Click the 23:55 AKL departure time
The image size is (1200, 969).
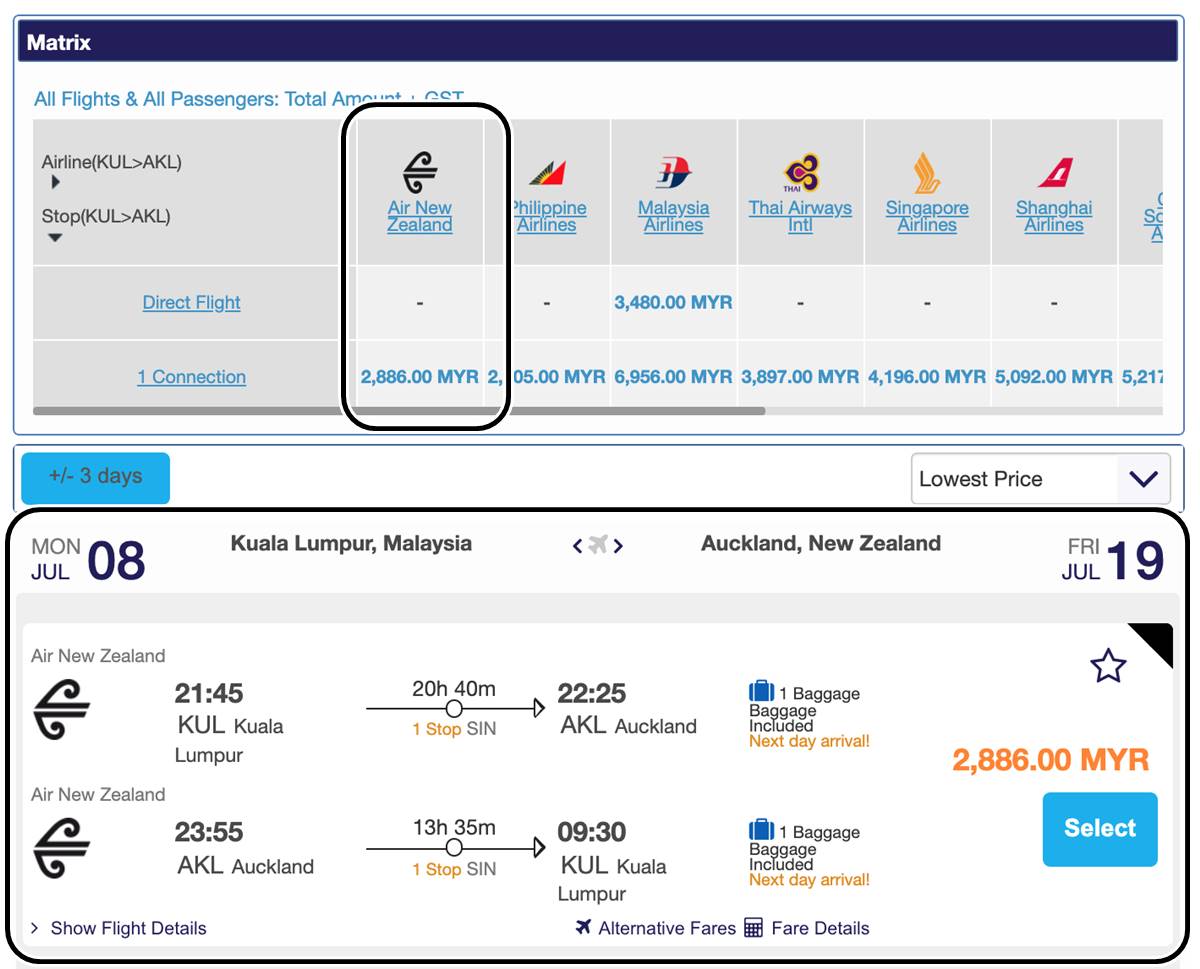coord(209,832)
